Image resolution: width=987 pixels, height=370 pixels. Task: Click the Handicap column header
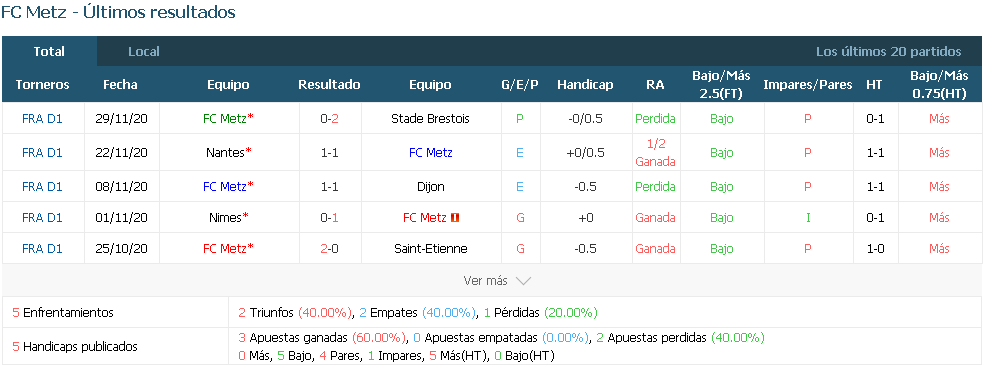click(585, 84)
